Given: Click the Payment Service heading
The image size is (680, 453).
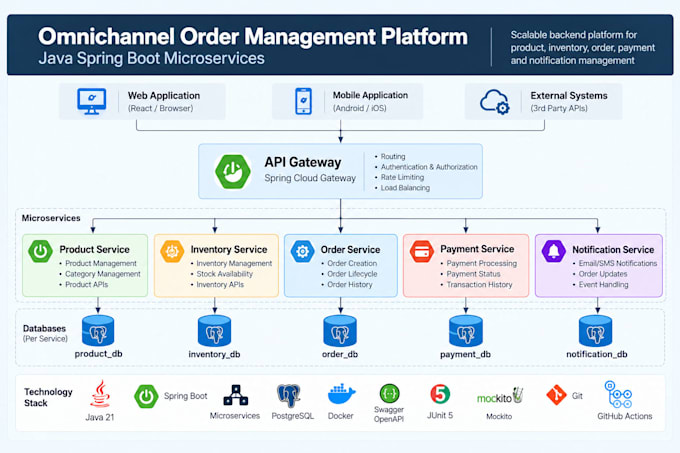Looking at the screenshot, I should click(477, 249).
